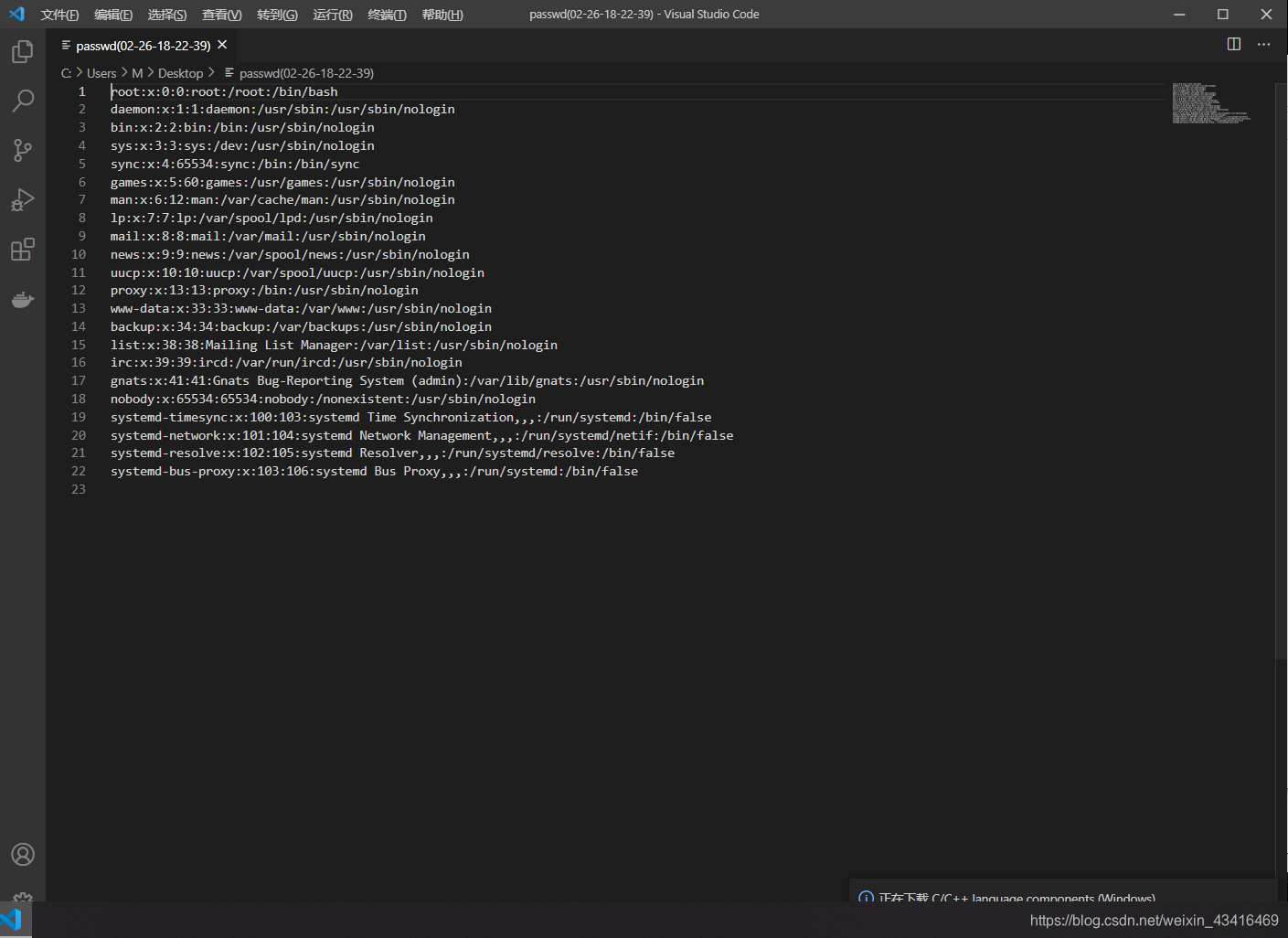The height and width of the screenshot is (938, 1288).
Task: Click the irc:x:39:39 line text
Action: tap(286, 362)
